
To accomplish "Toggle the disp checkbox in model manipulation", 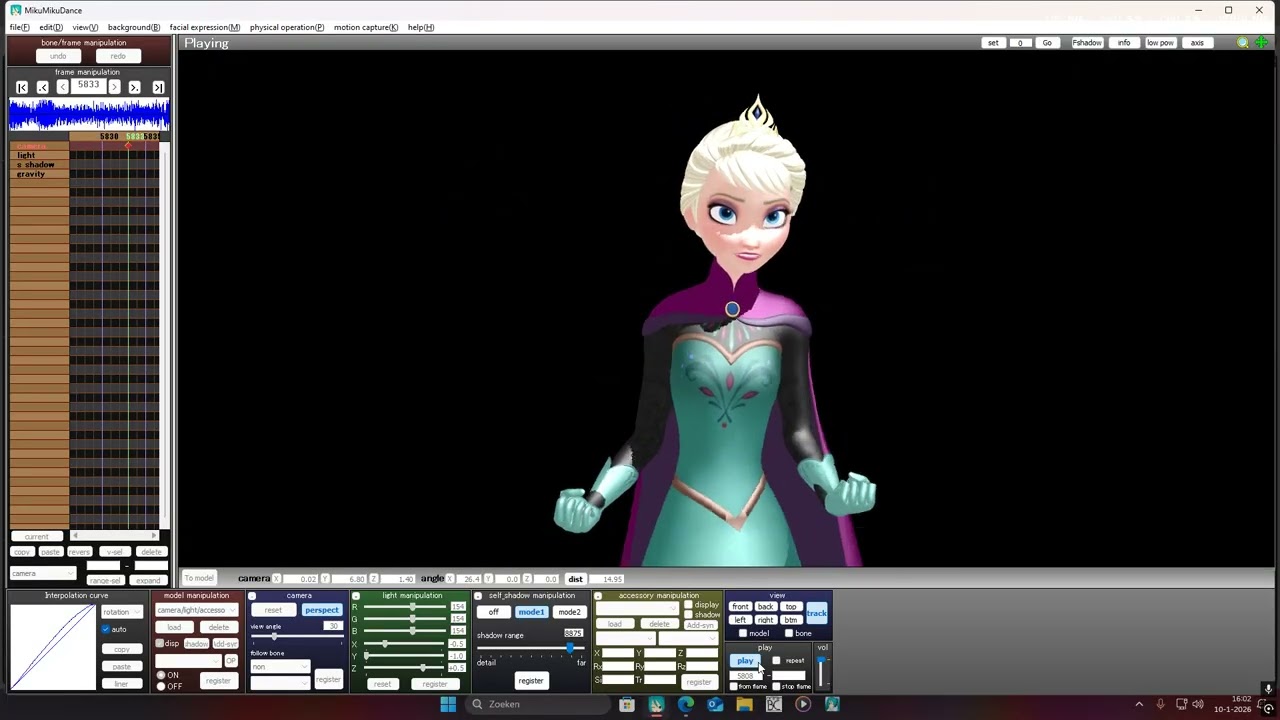I will point(160,643).
